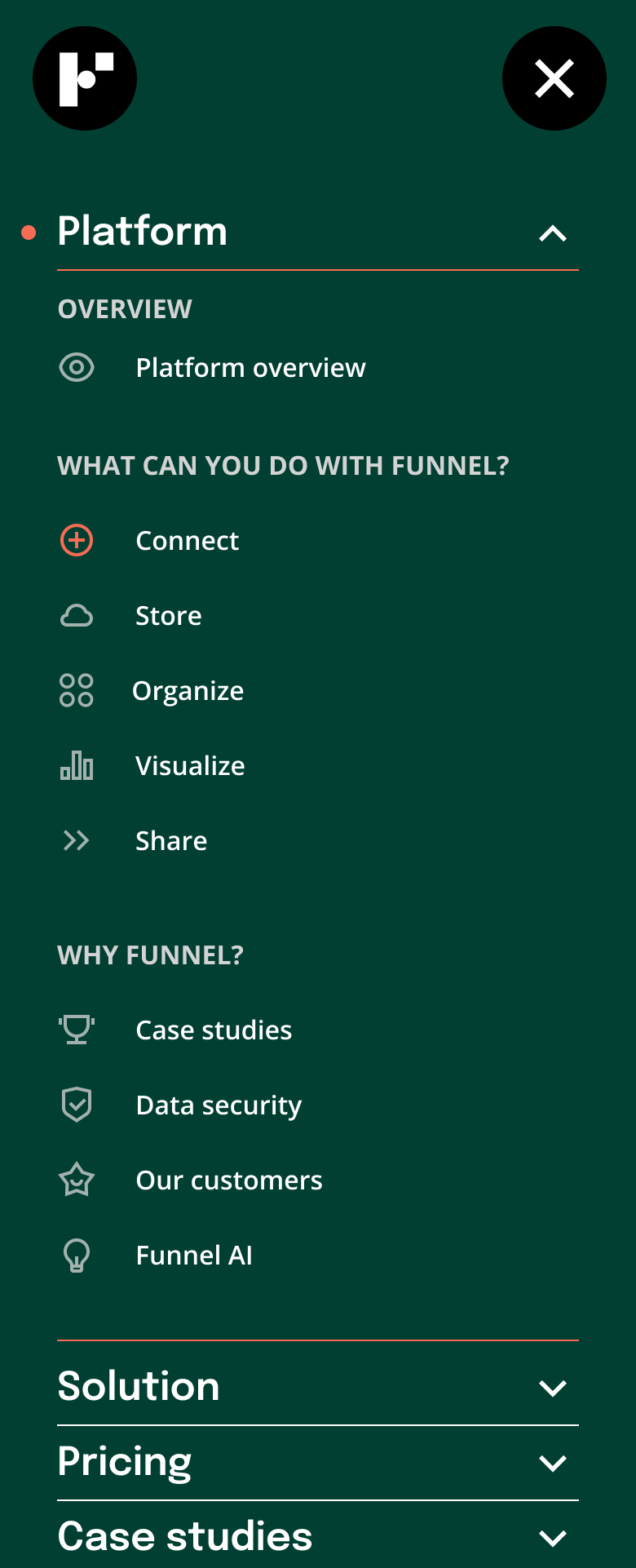Click the eye icon next to Platform overview
Viewport: 636px width, 1568px height.
[x=77, y=367]
